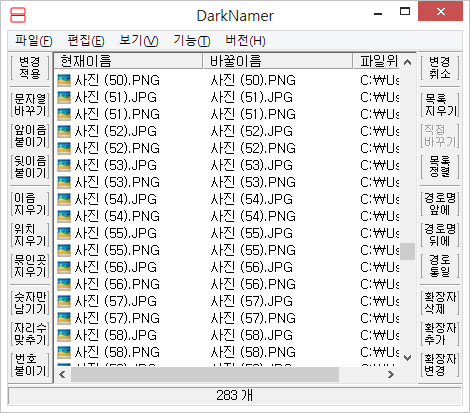Click the scroll up arrow

[407, 62]
